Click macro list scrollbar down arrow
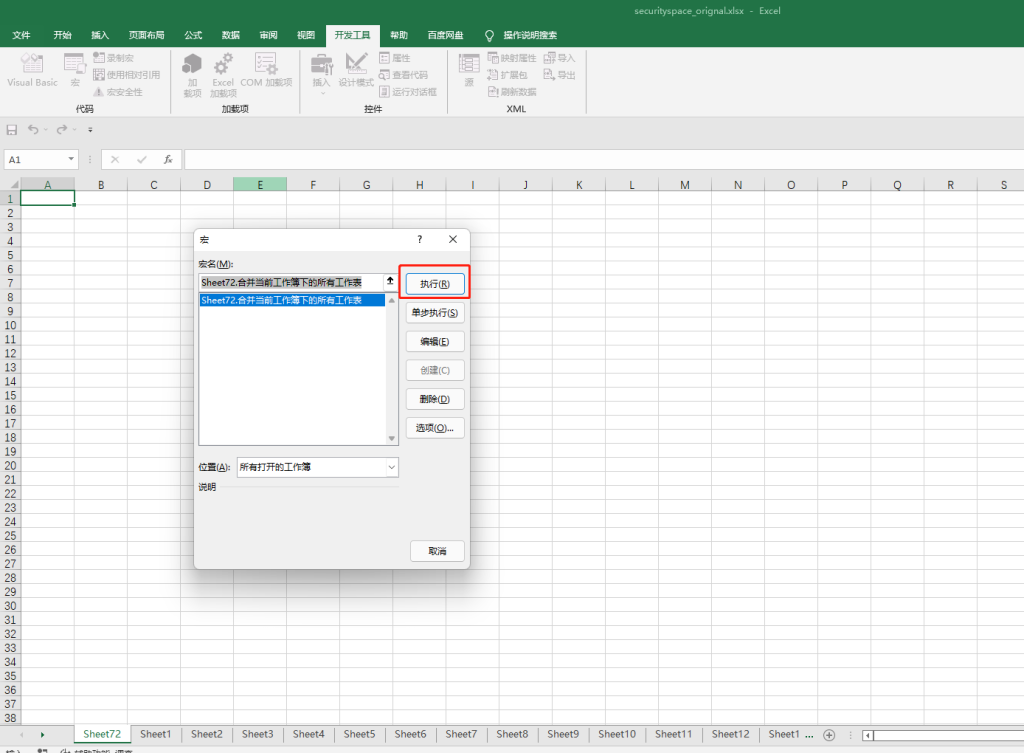 [392, 439]
